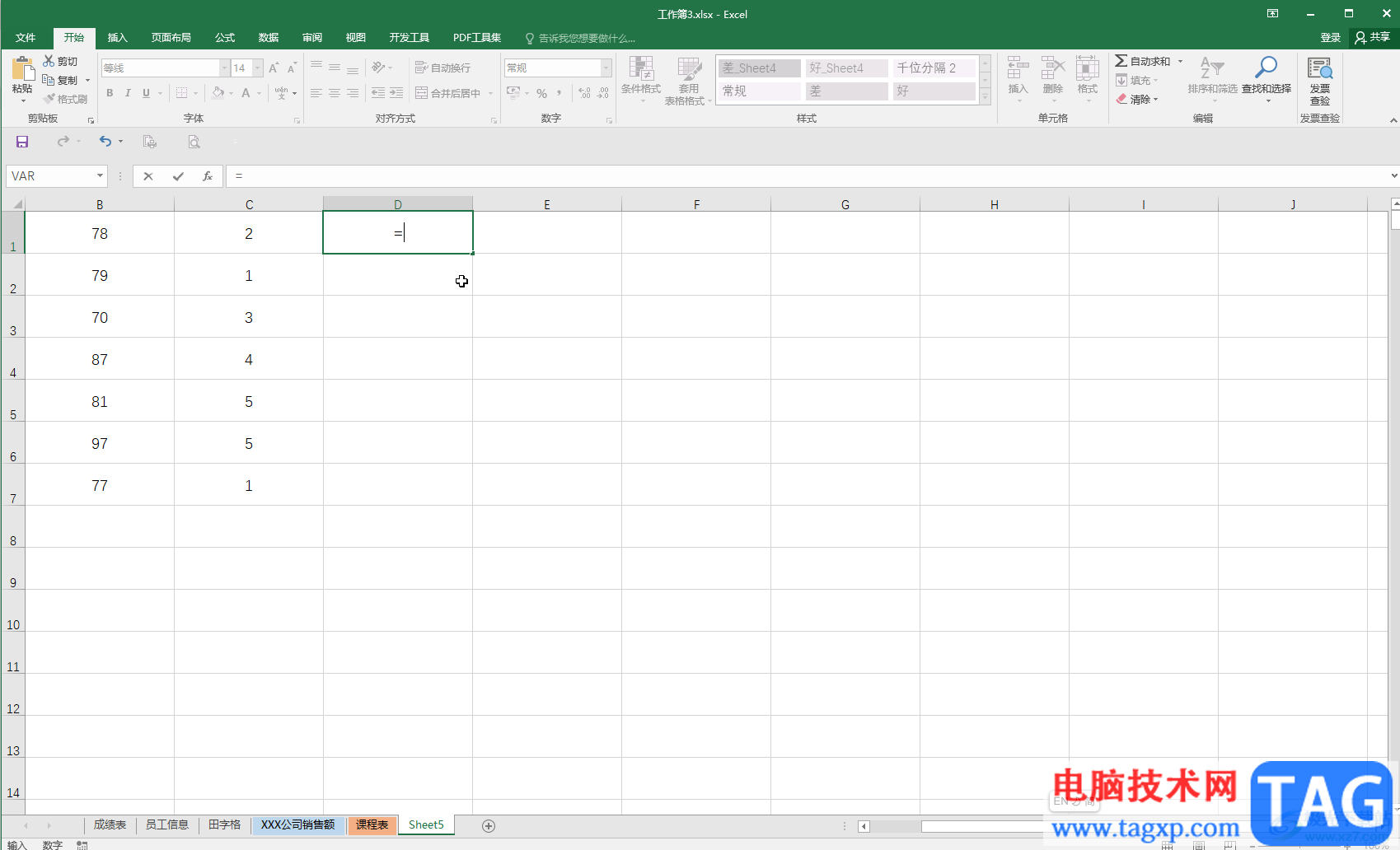This screenshot has height=850, width=1400.
Task: Apply percent style (%)
Action: [541, 93]
